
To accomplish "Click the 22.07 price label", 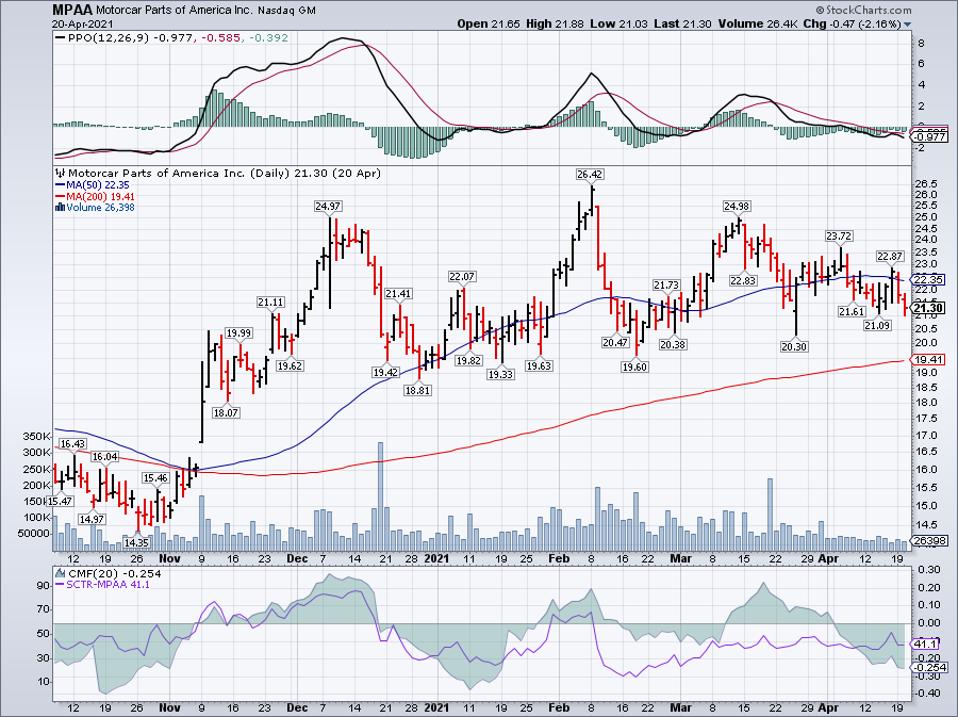I will point(462,277).
